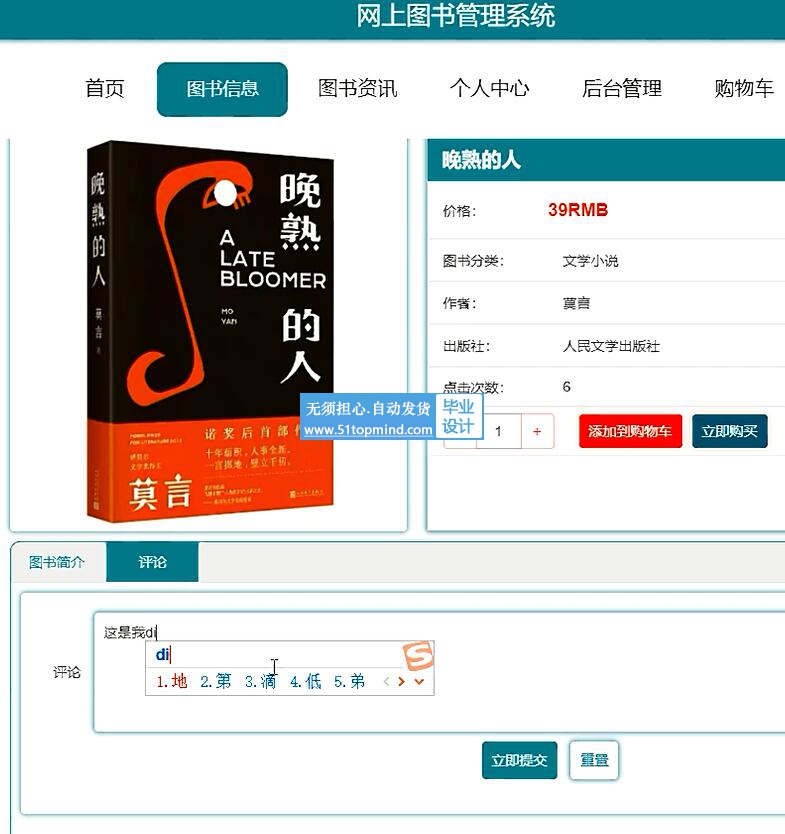
Task: Click the author name 莫言 in details
Action: coord(577,303)
